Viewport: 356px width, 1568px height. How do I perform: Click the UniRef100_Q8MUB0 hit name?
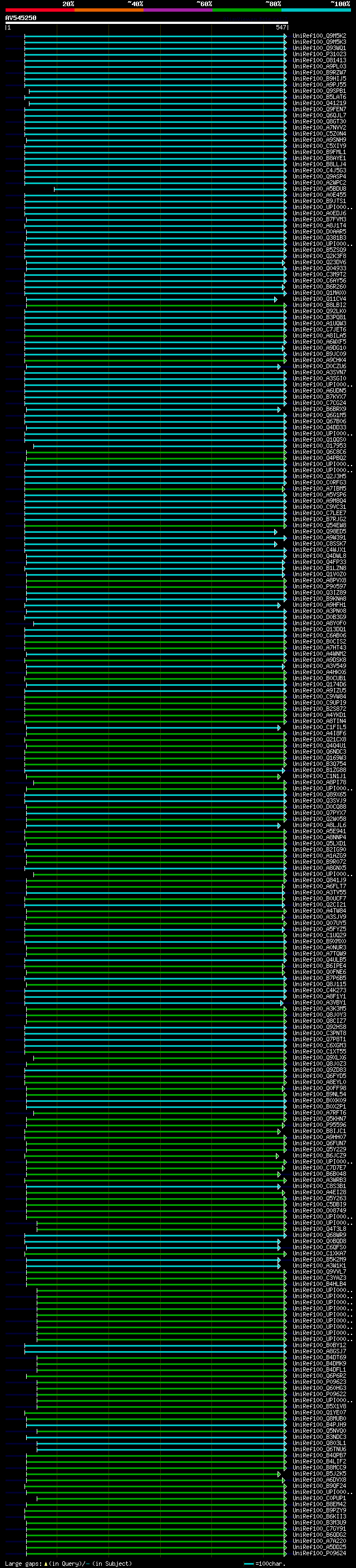coord(319,1418)
